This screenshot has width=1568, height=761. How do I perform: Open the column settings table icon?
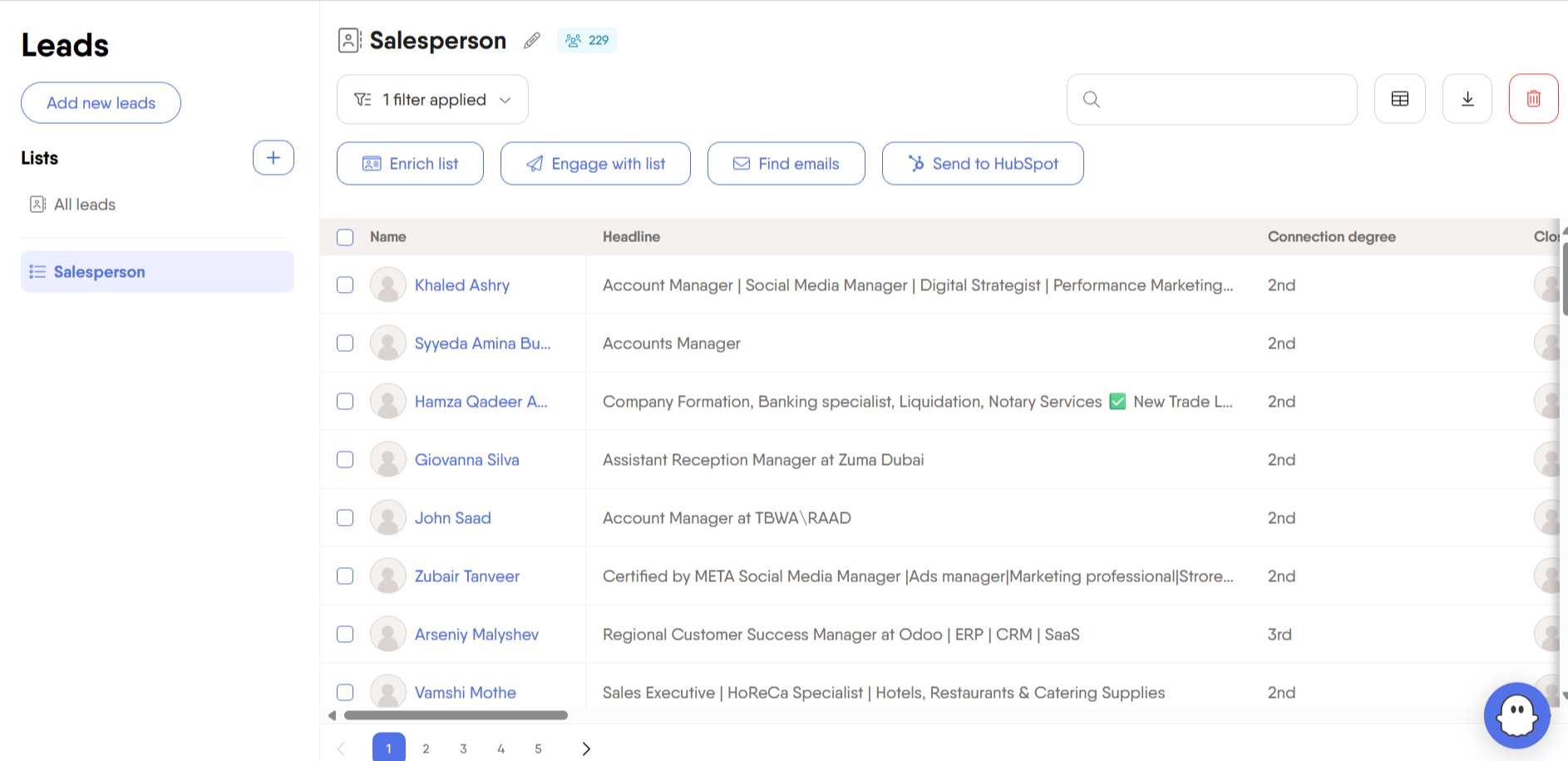click(x=1400, y=98)
